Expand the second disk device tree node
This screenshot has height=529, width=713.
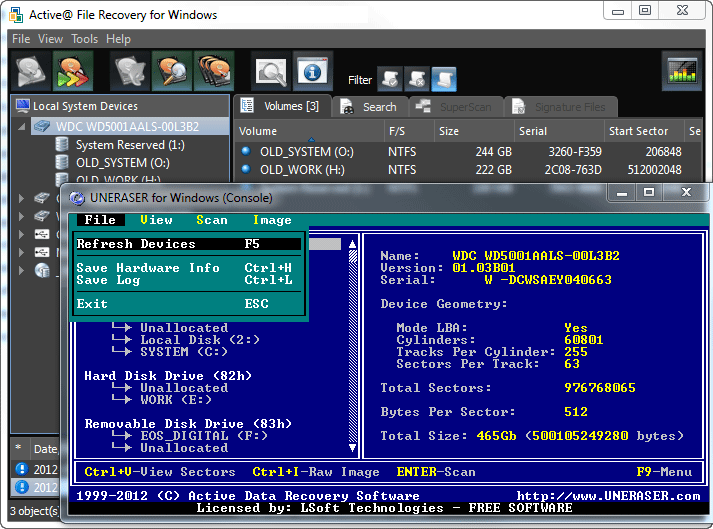(21, 198)
